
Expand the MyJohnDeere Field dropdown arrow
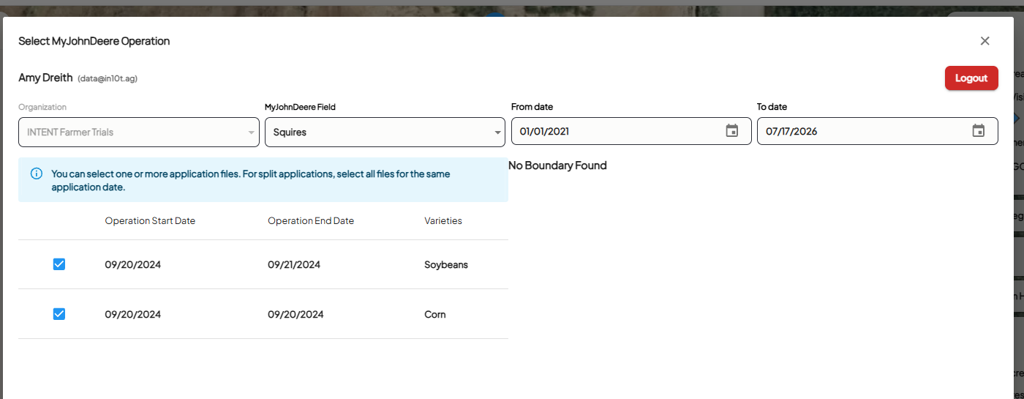[x=498, y=133]
